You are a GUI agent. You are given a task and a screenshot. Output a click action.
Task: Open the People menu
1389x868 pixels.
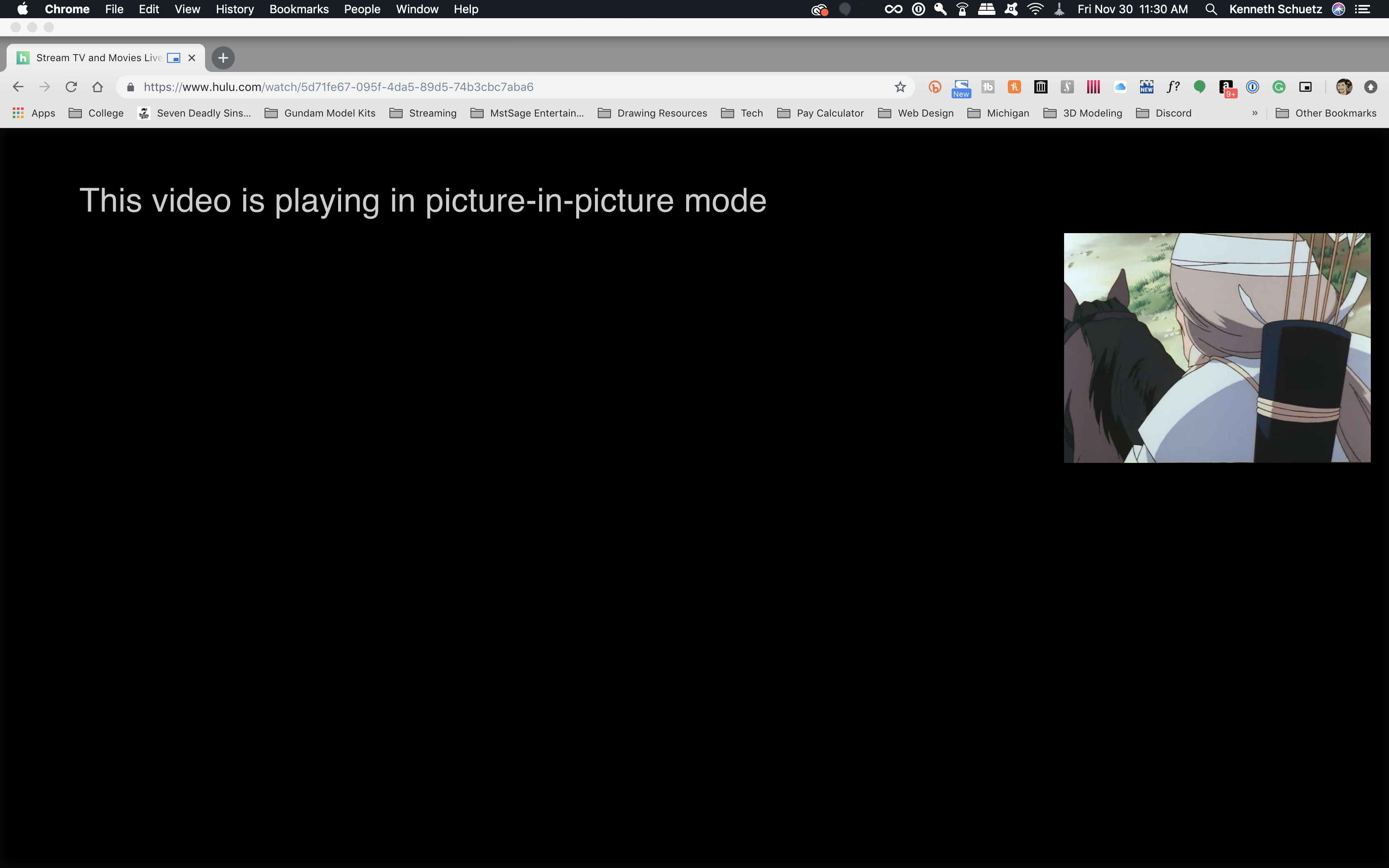point(362,9)
